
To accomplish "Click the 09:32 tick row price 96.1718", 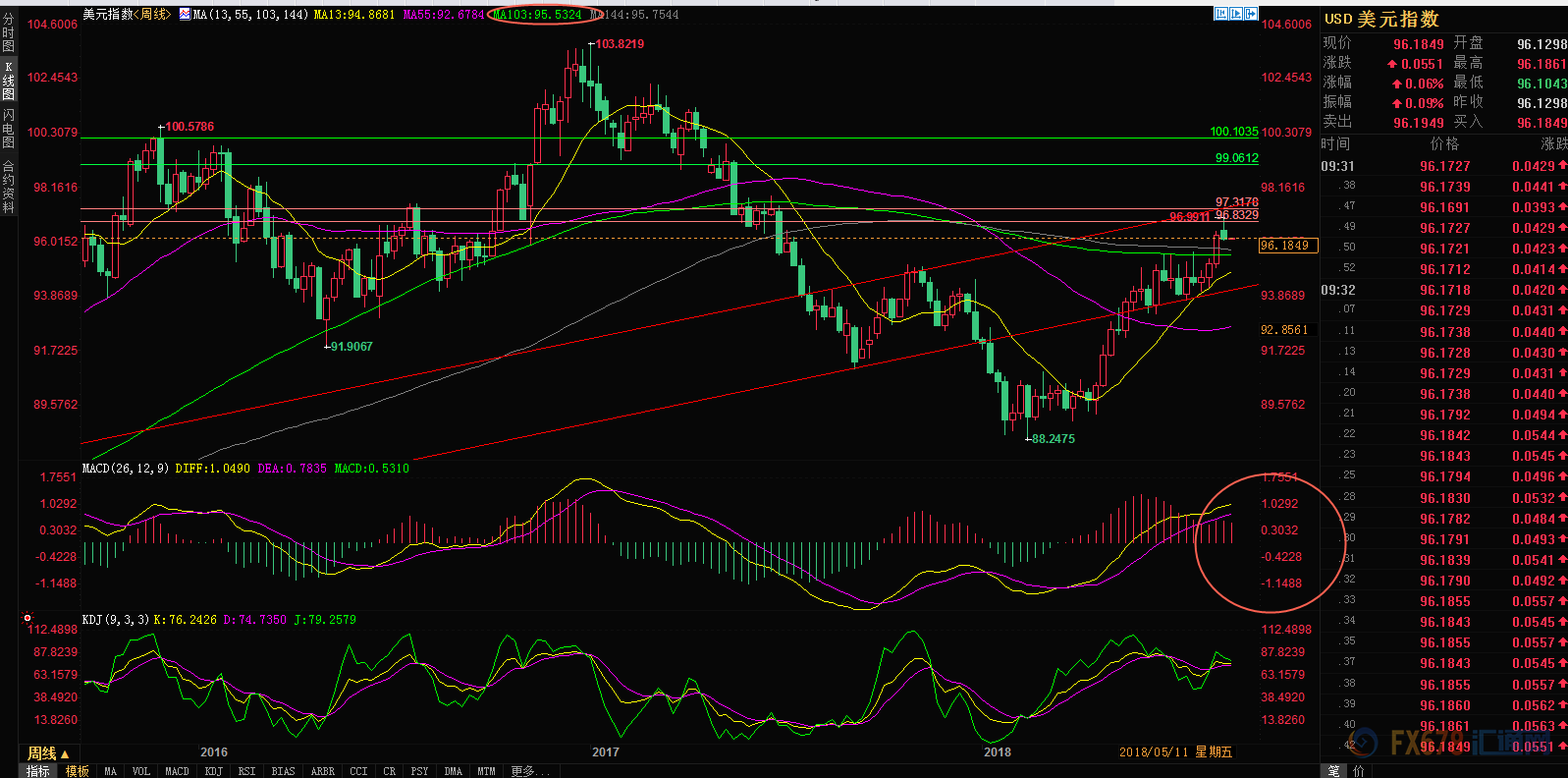I will [1445, 291].
